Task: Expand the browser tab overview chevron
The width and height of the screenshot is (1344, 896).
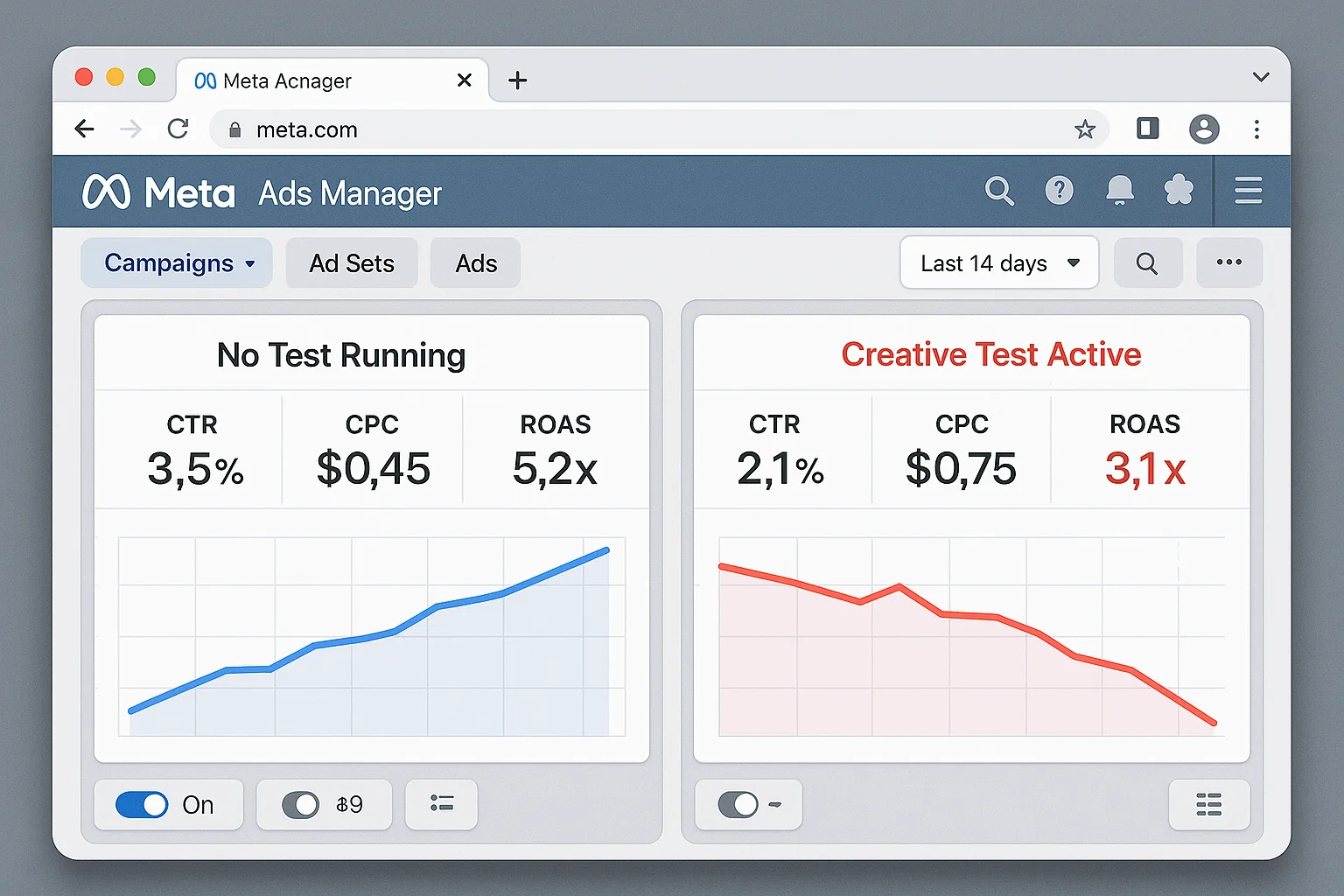Action: tap(1261, 77)
